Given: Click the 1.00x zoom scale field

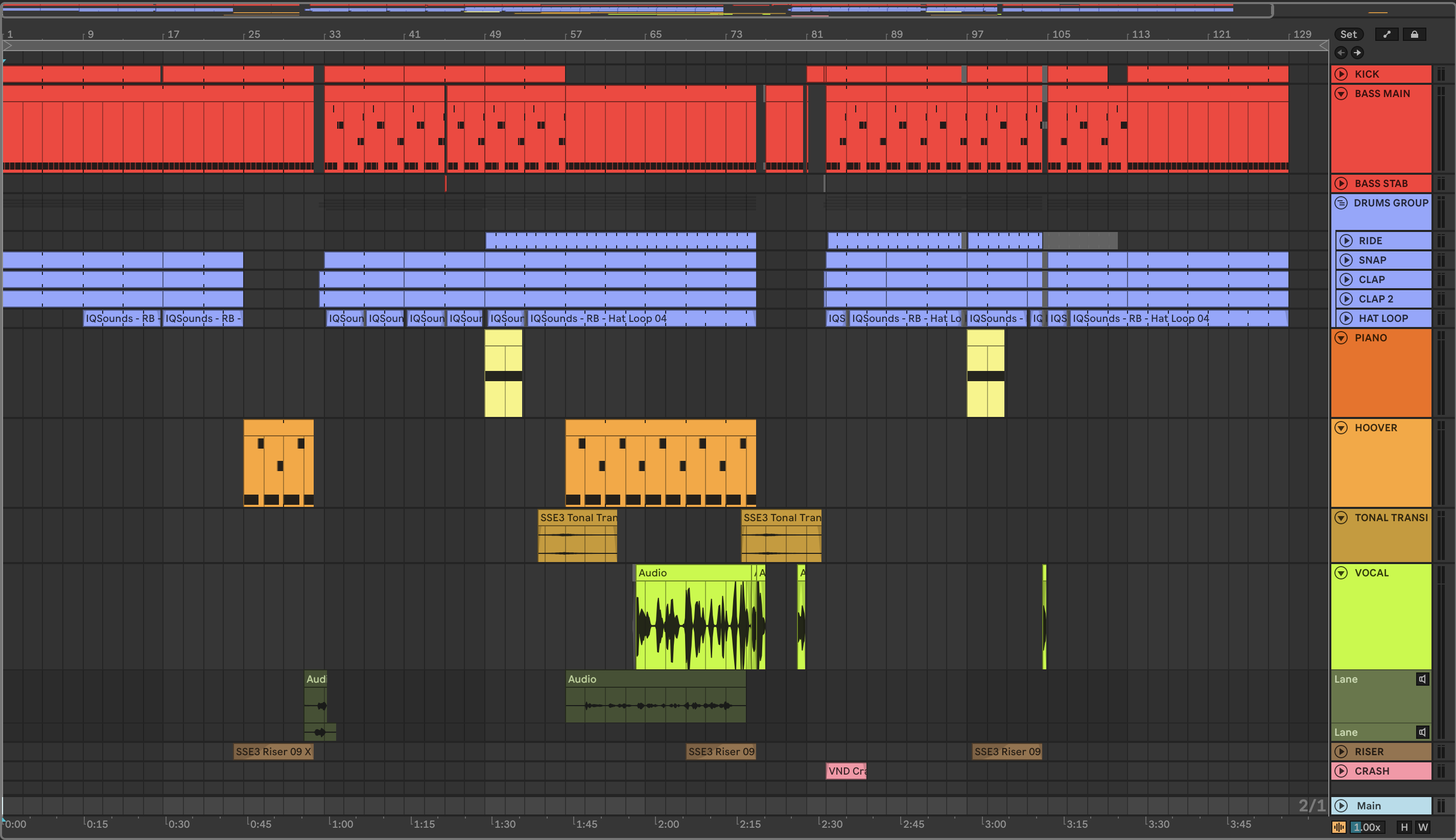Looking at the screenshot, I should (1367, 827).
